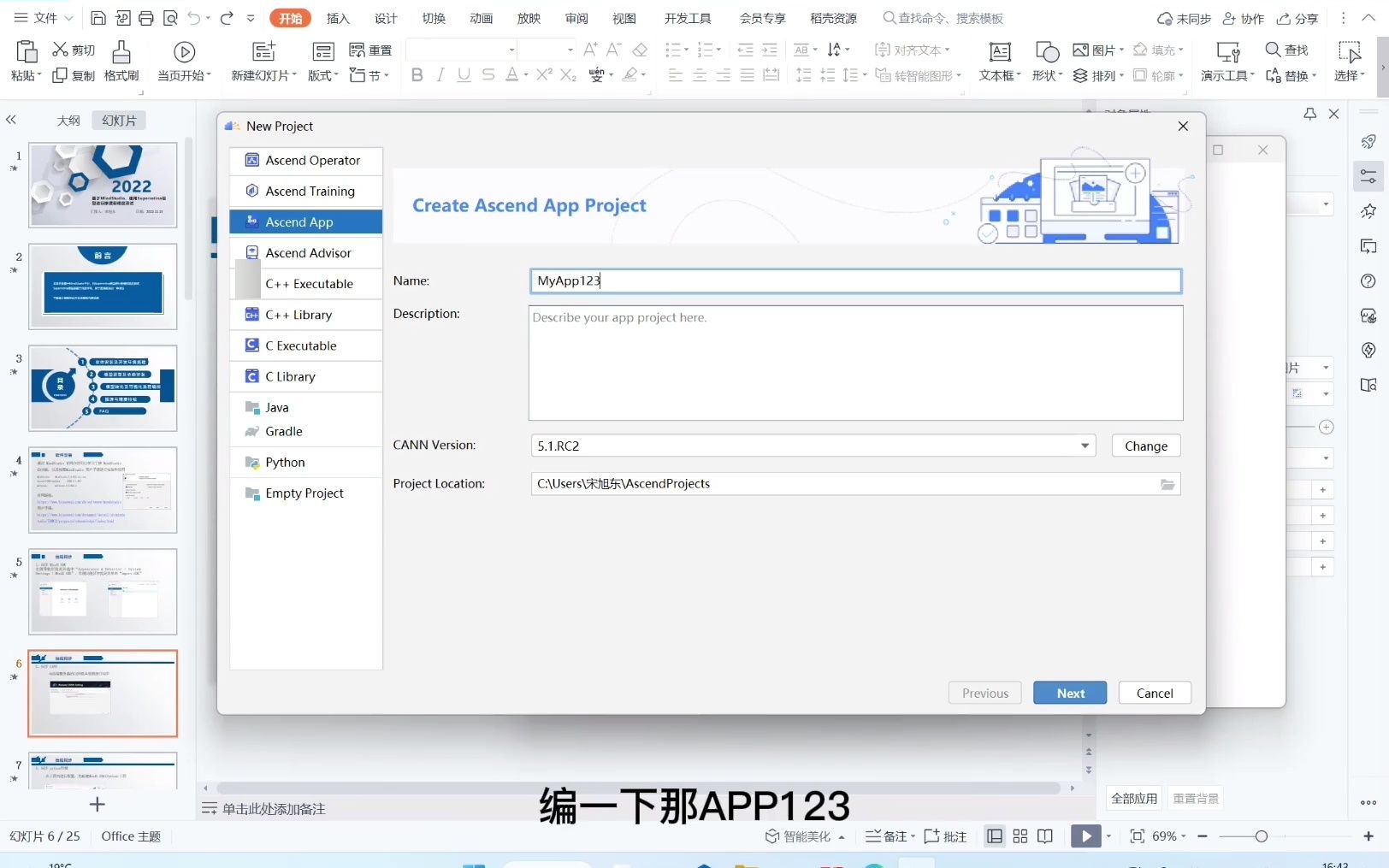Toggle superscript formatting

pos(544,75)
